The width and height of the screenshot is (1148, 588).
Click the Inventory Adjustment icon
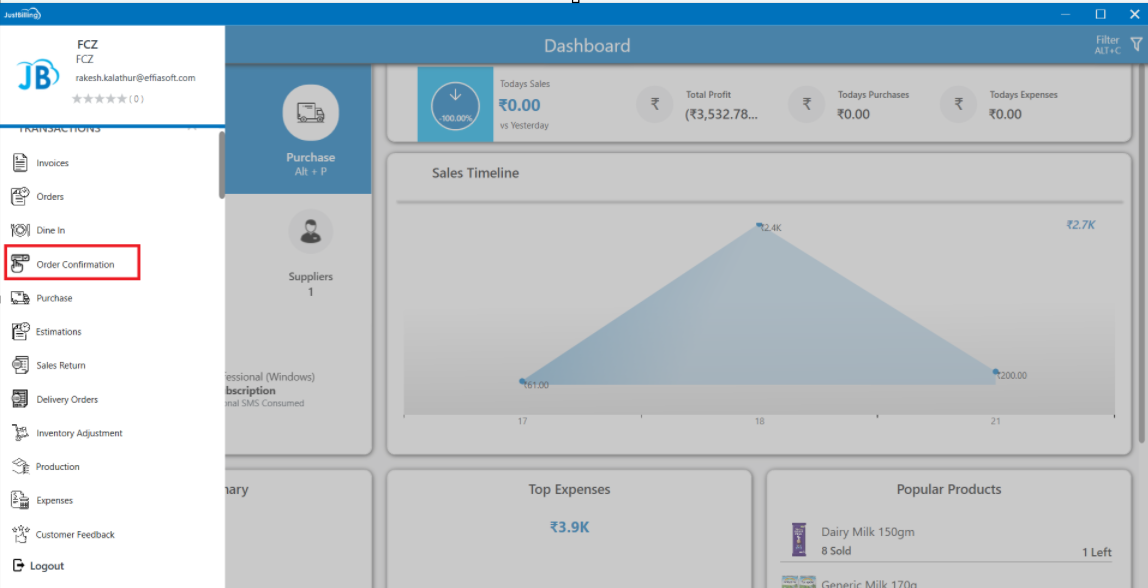(20, 433)
